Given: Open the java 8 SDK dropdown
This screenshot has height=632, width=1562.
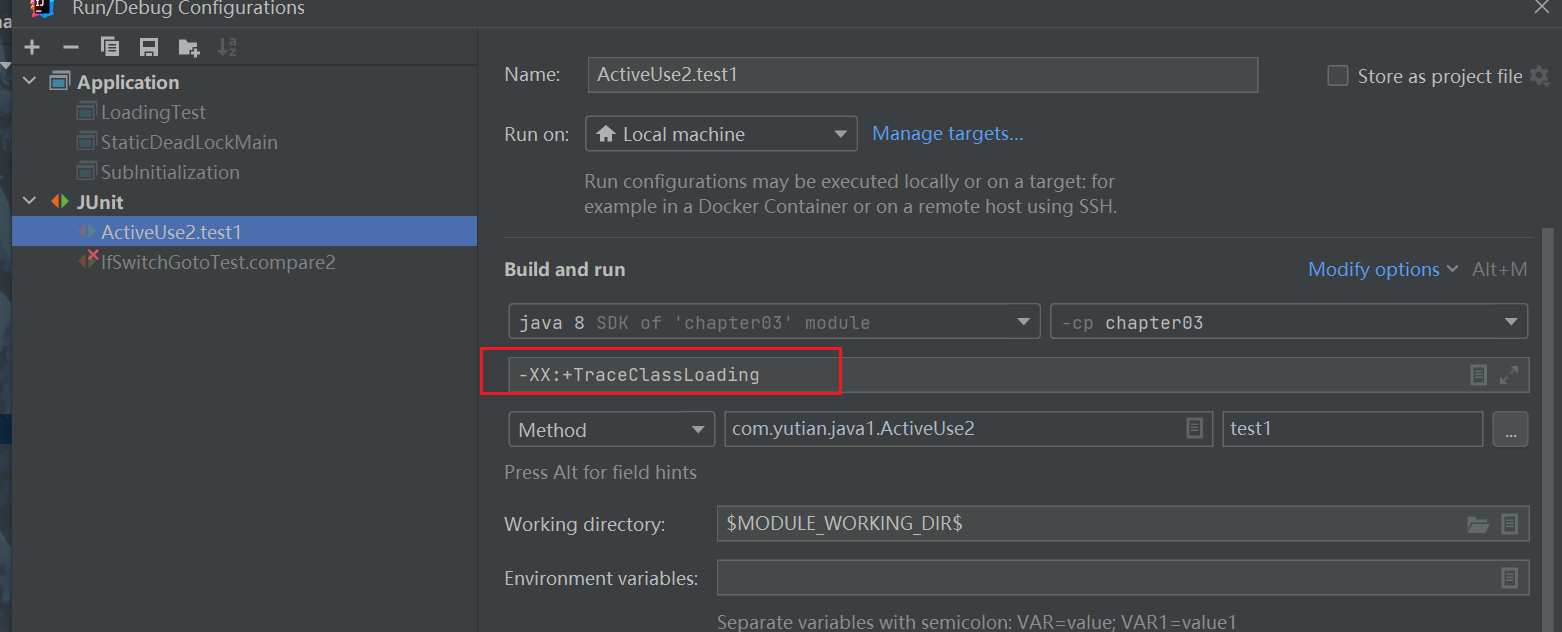Looking at the screenshot, I should [x=773, y=323].
